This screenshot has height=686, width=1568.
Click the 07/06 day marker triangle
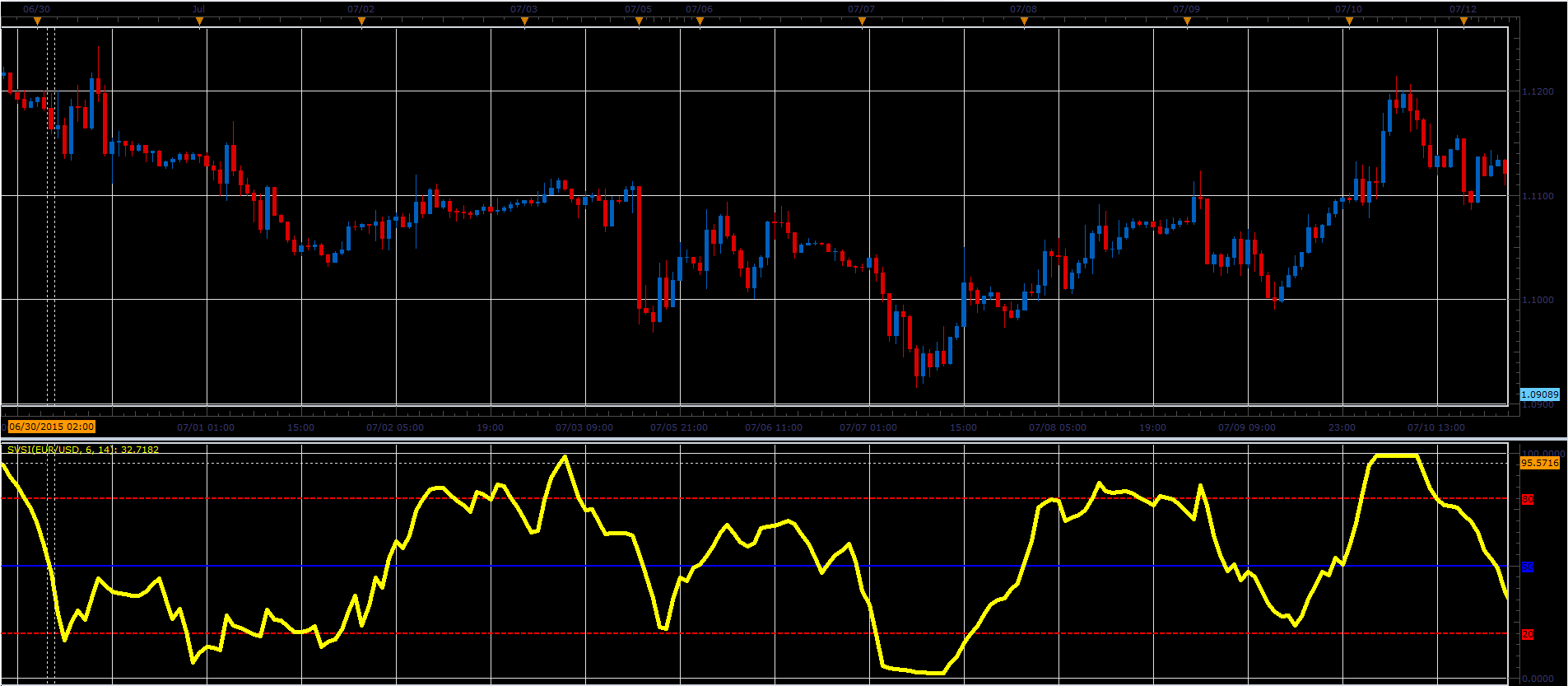coord(700,22)
